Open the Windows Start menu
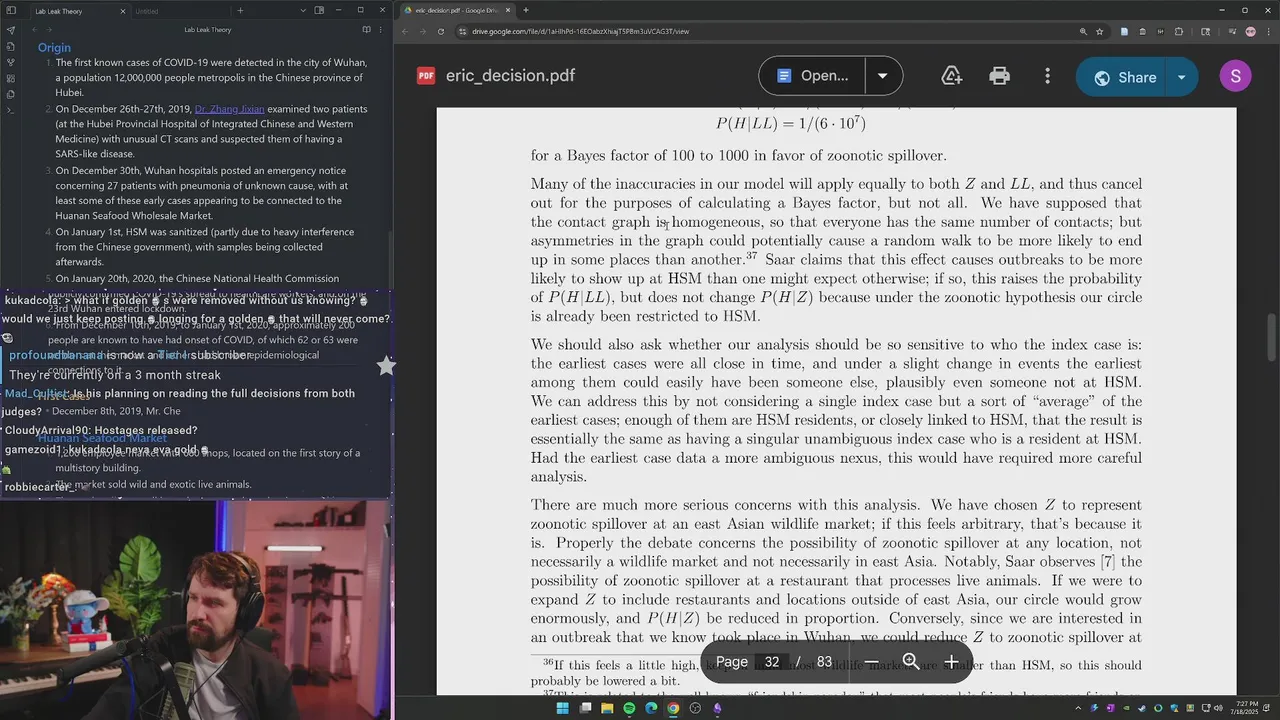Screen dimensions: 1280x720 point(562,708)
